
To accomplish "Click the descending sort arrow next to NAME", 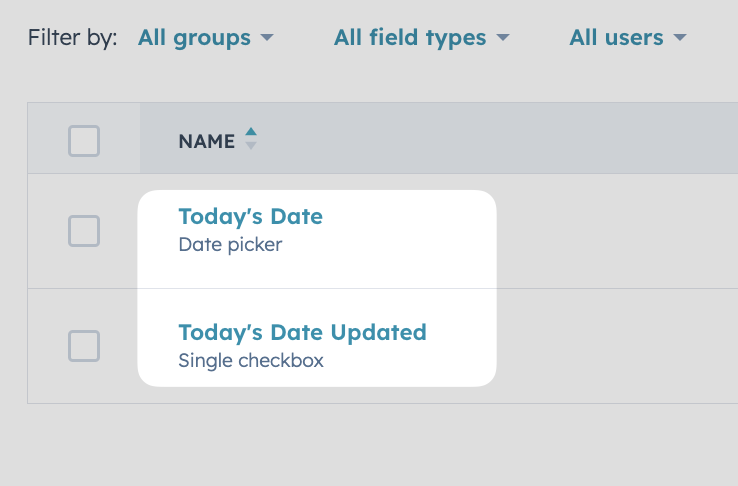I will [x=251, y=146].
